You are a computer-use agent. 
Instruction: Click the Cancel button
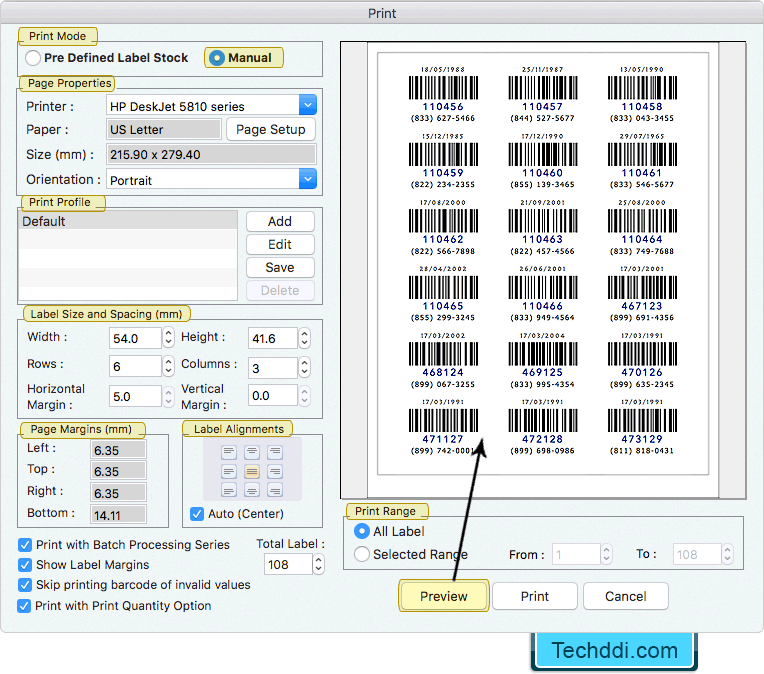[x=626, y=596]
